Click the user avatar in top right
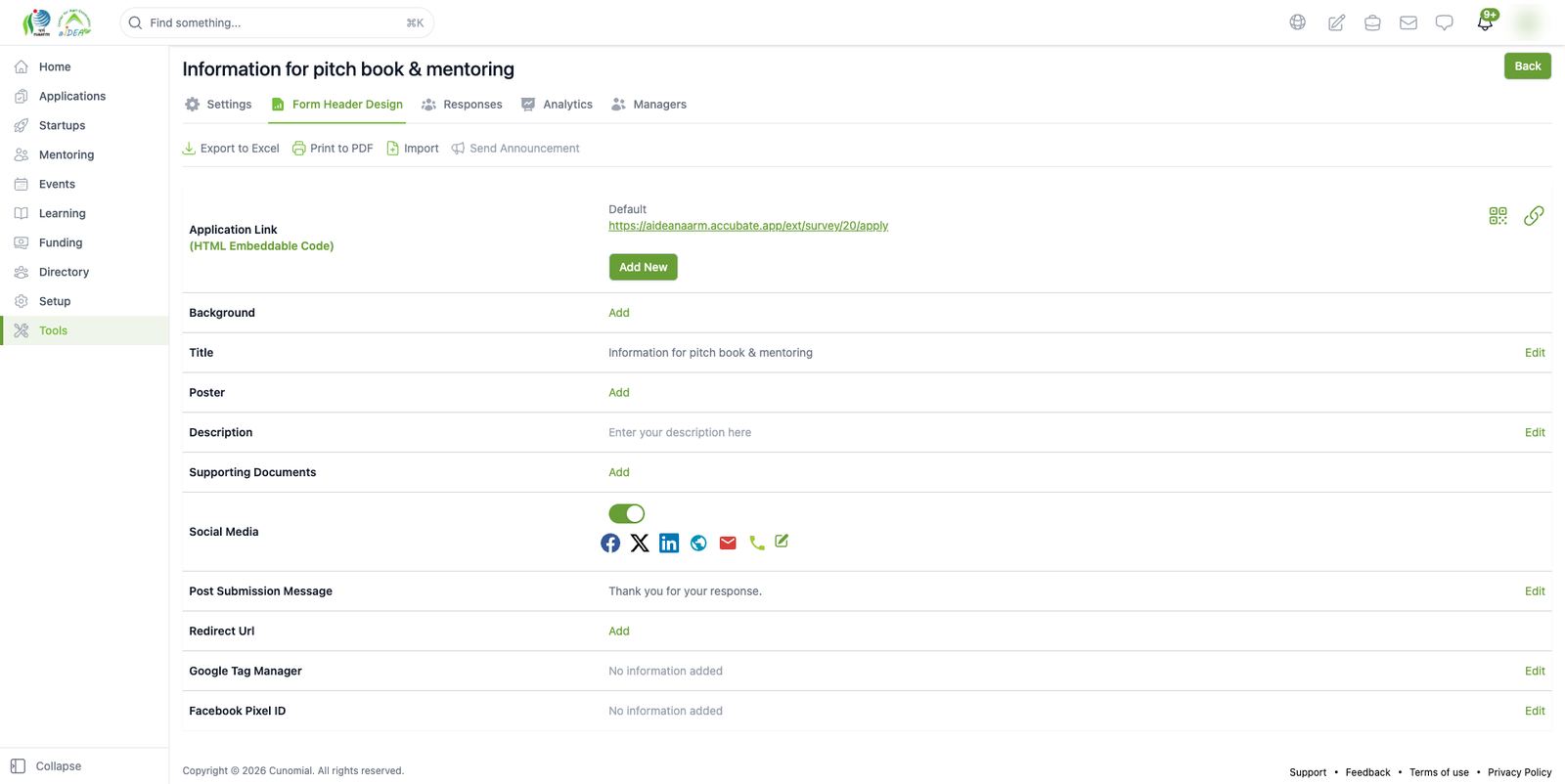This screenshot has height=784, width=1565. [1529, 22]
